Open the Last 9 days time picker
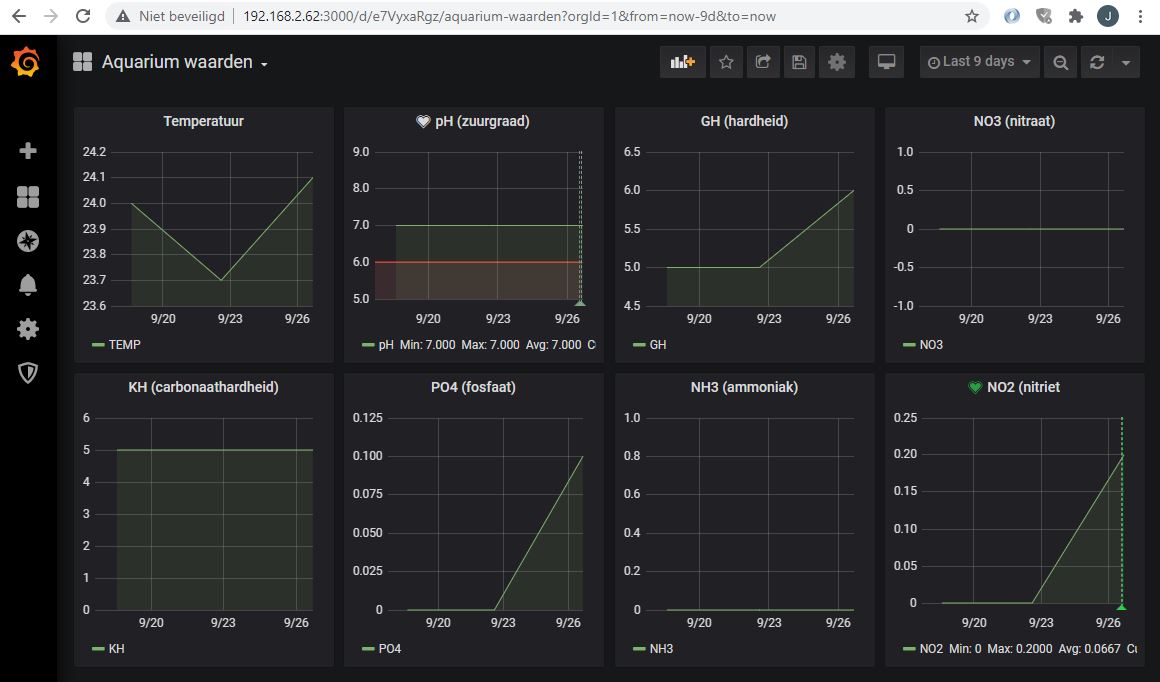The width and height of the screenshot is (1160, 682). click(x=979, y=62)
